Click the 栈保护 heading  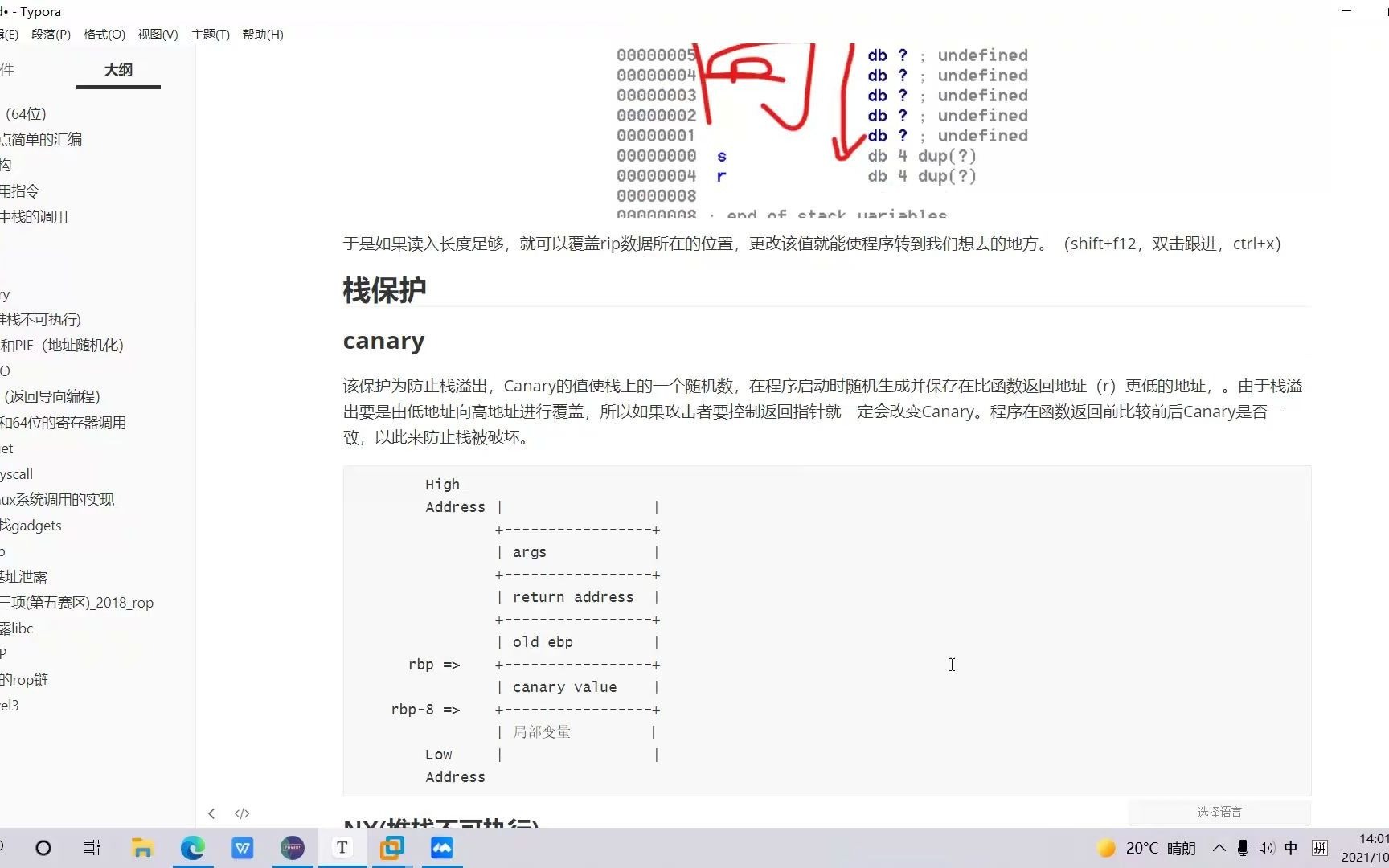coord(384,290)
